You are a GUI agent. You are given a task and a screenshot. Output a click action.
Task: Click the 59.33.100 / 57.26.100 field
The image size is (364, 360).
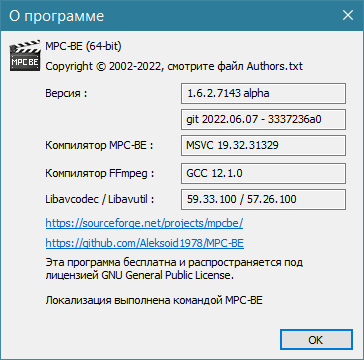(263, 199)
